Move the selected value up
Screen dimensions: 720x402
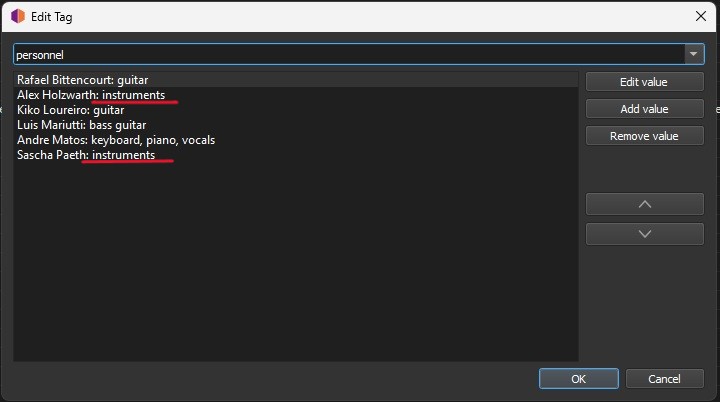644,204
